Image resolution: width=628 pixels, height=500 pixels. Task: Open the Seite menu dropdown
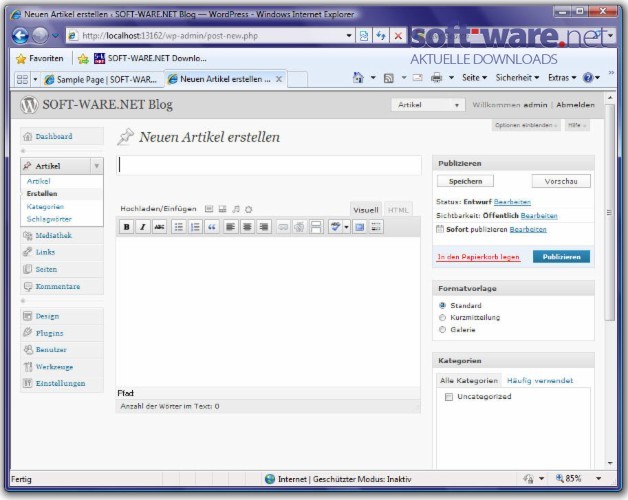[474, 78]
